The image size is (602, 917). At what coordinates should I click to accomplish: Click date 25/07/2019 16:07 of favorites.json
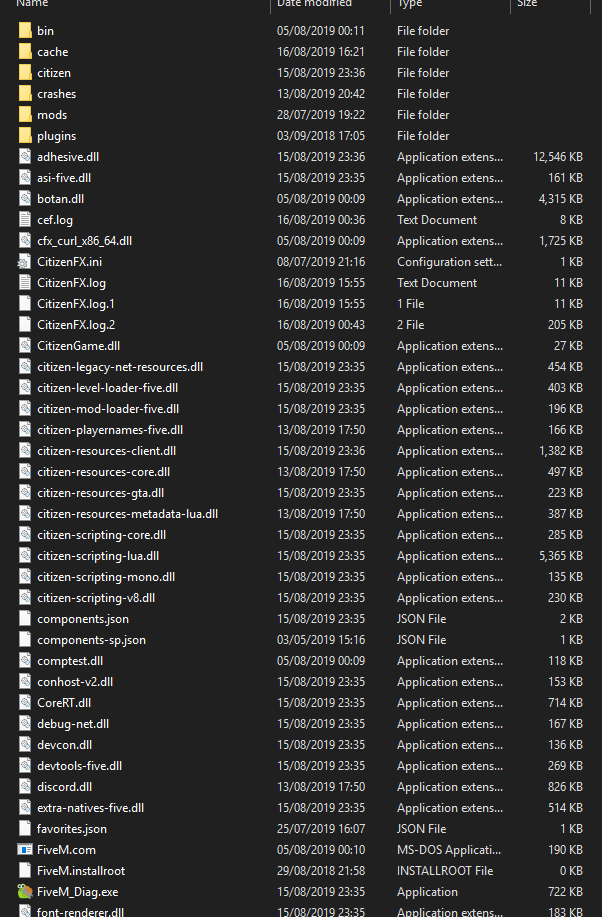coord(321,829)
